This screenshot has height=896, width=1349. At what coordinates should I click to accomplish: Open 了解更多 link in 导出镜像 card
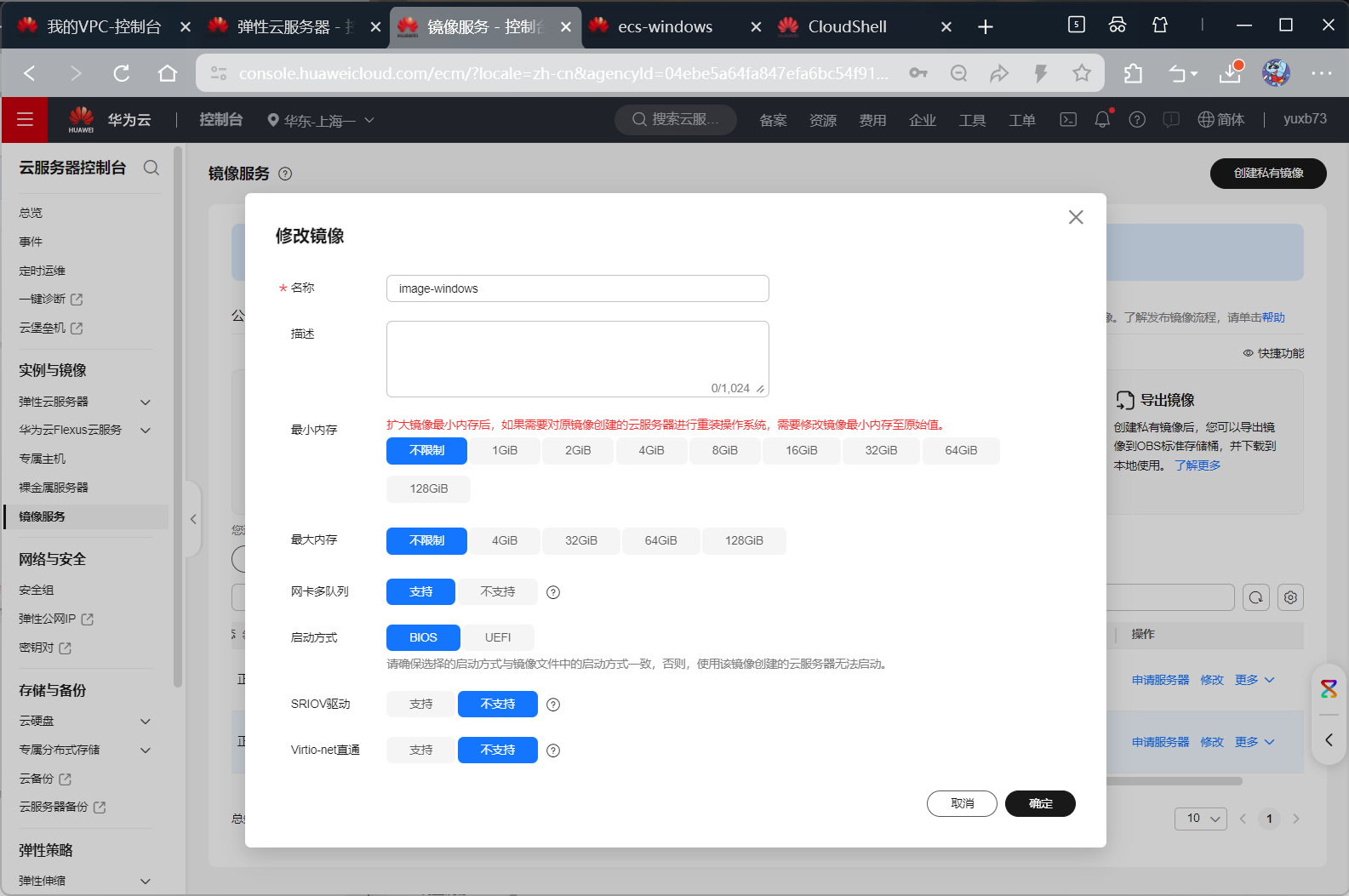[1198, 465]
